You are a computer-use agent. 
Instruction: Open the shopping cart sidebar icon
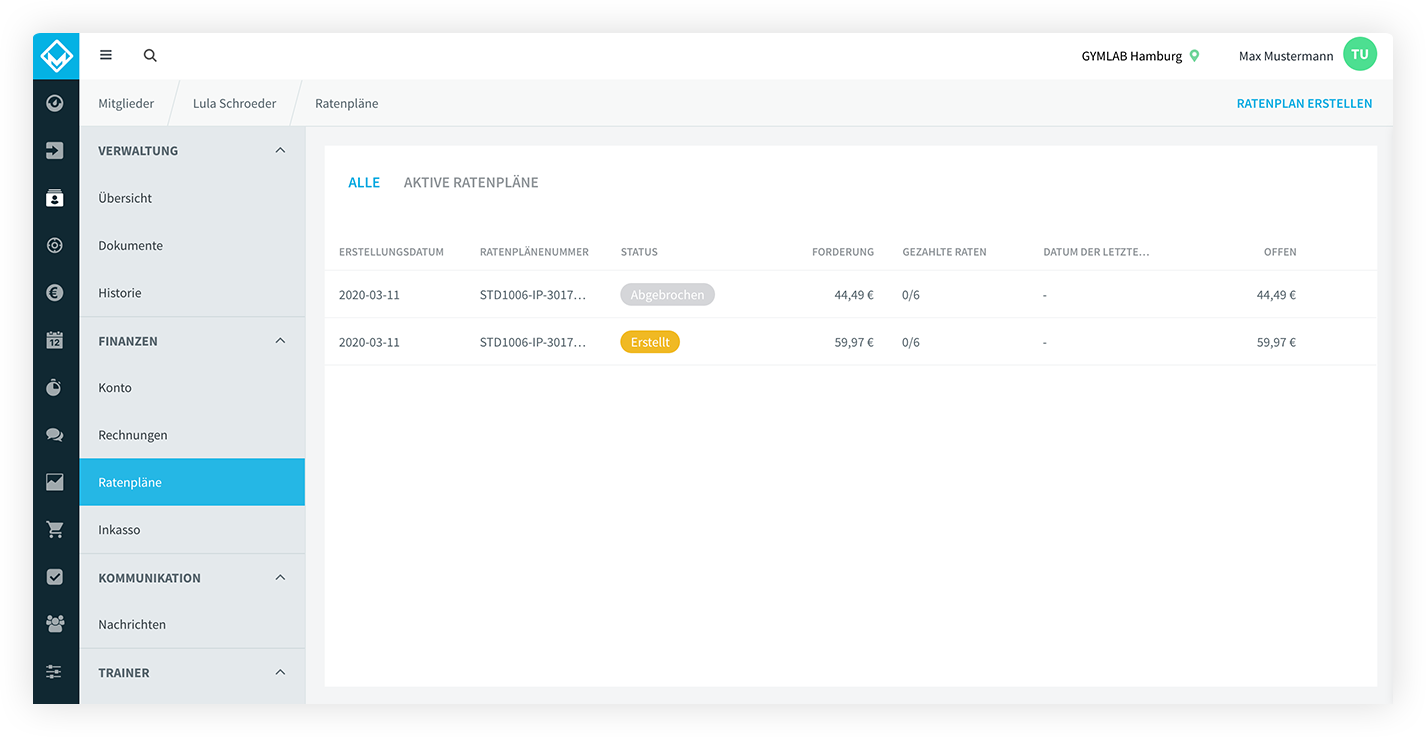pyautogui.click(x=55, y=530)
